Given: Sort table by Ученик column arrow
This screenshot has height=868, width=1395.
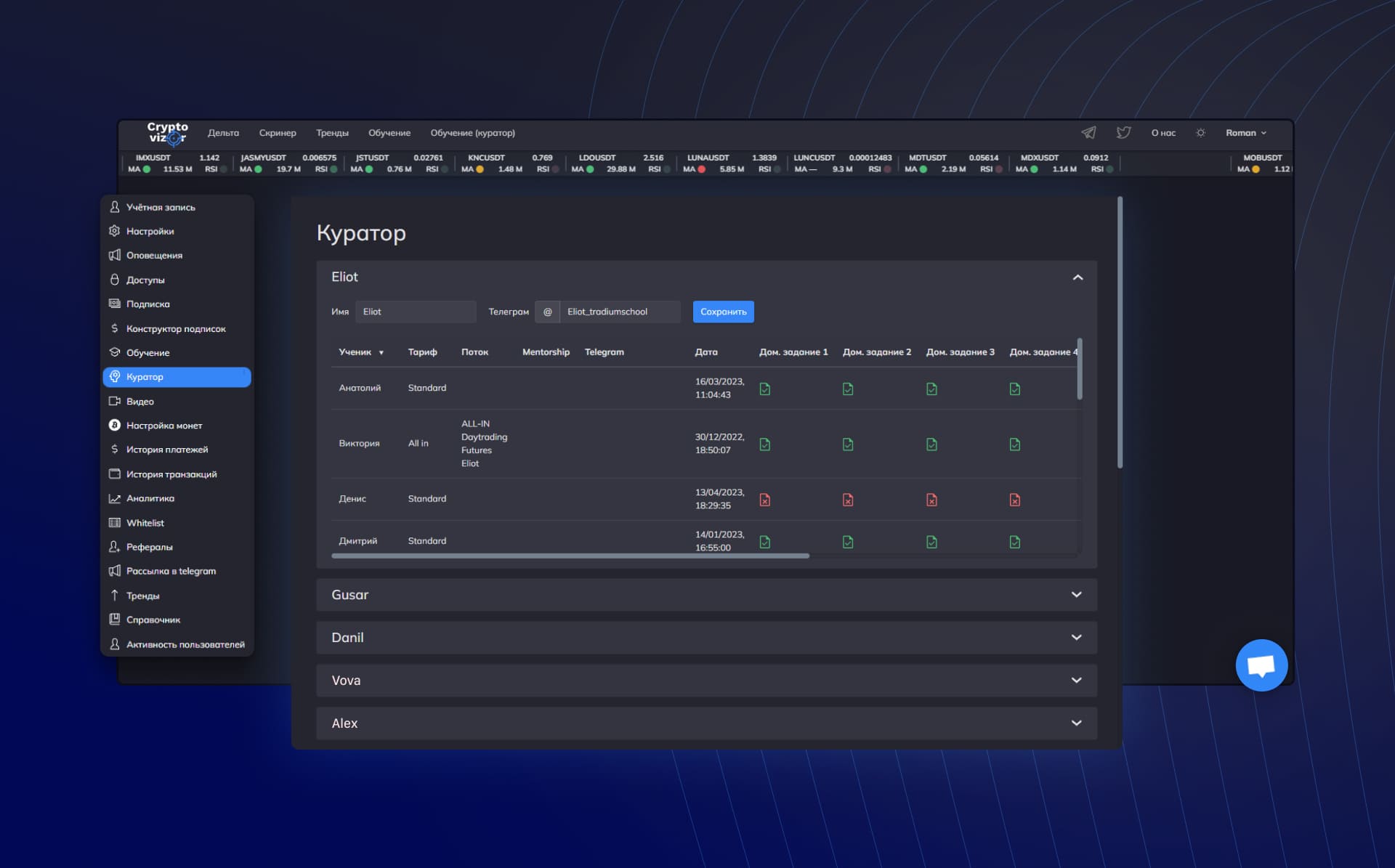Looking at the screenshot, I should (381, 353).
